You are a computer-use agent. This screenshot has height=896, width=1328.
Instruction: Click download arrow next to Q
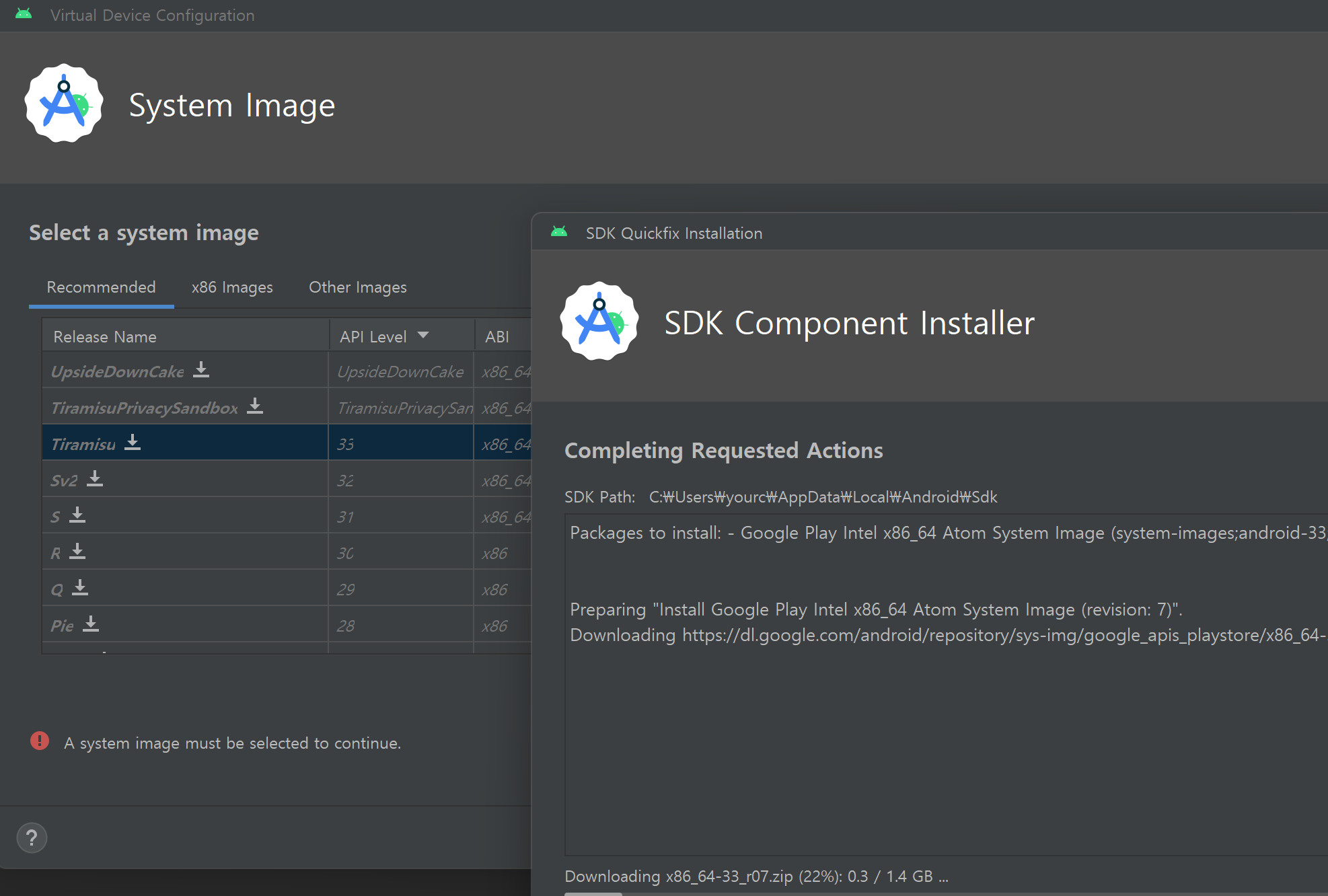tap(80, 588)
